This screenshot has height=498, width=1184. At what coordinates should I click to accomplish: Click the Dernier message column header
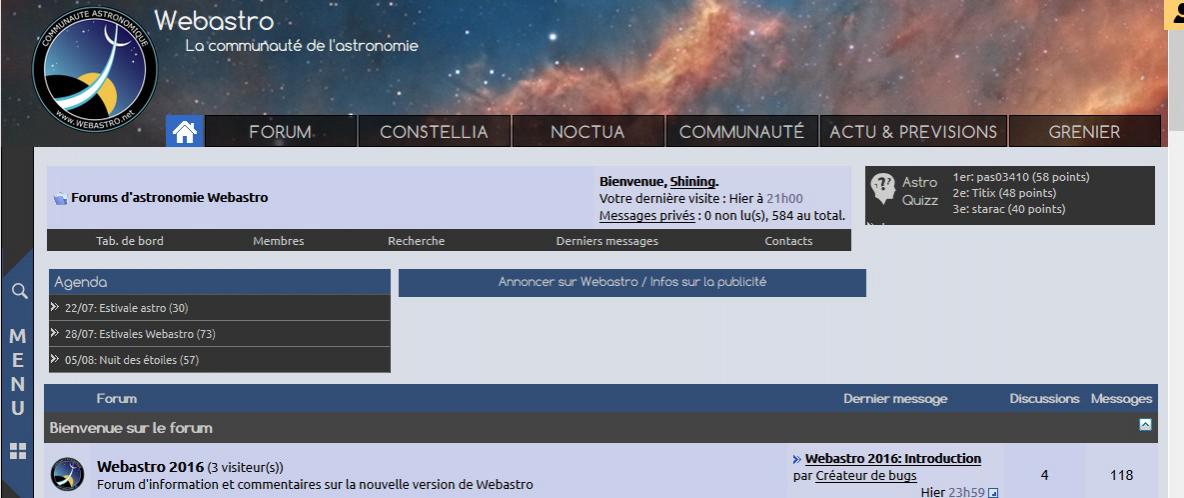click(895, 398)
